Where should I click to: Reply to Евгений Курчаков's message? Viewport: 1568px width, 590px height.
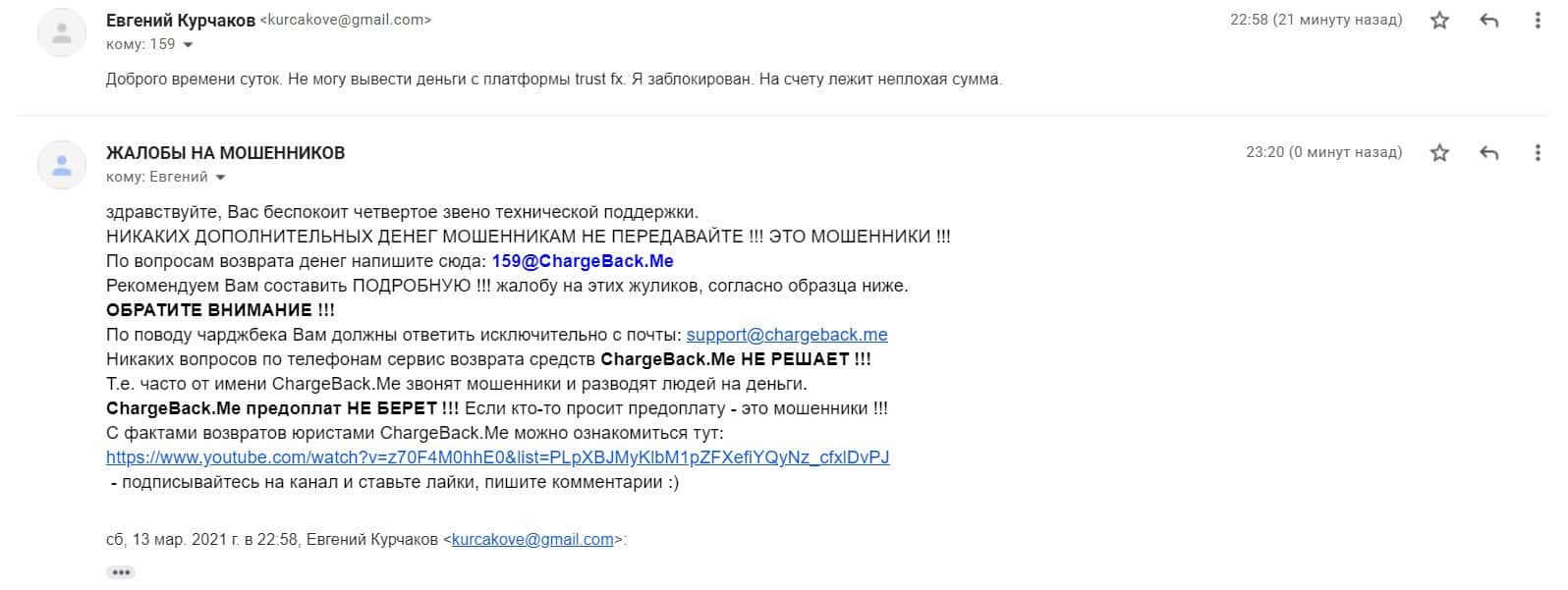pos(1488,21)
